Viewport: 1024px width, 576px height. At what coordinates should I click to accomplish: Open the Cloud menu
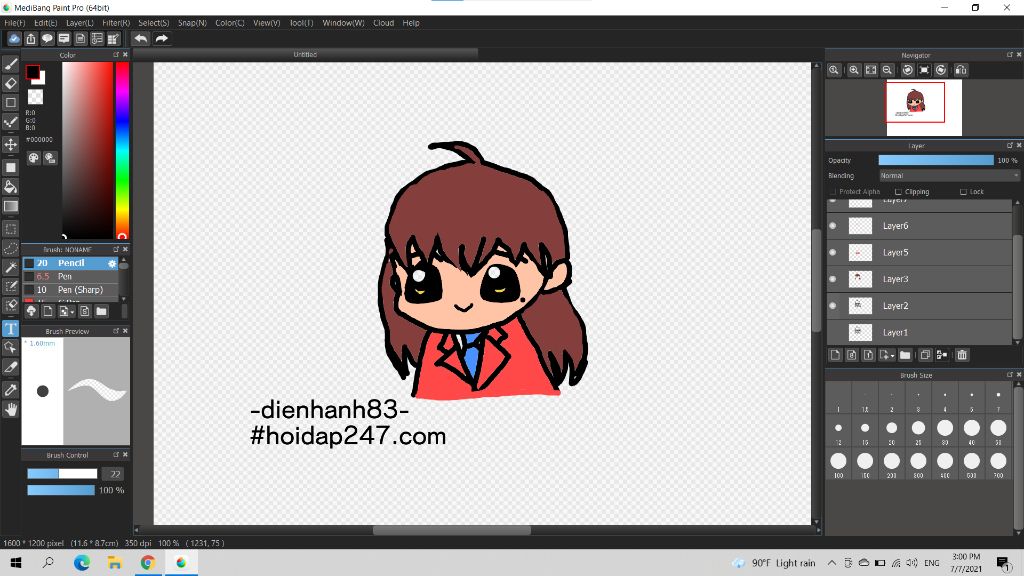[x=383, y=23]
